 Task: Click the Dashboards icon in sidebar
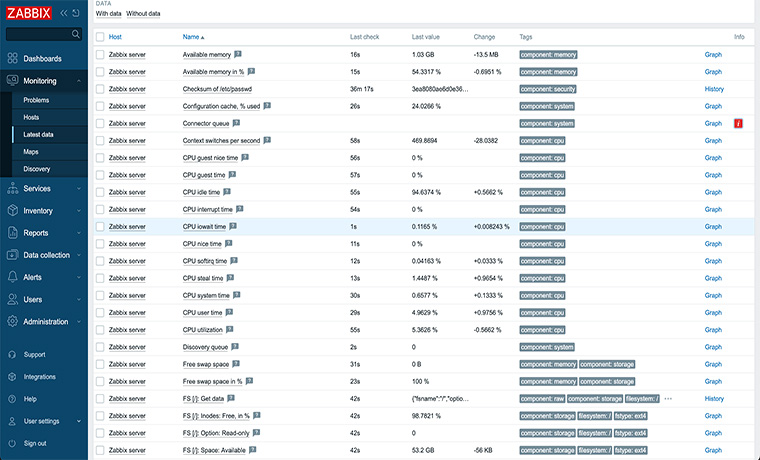pos(11,59)
